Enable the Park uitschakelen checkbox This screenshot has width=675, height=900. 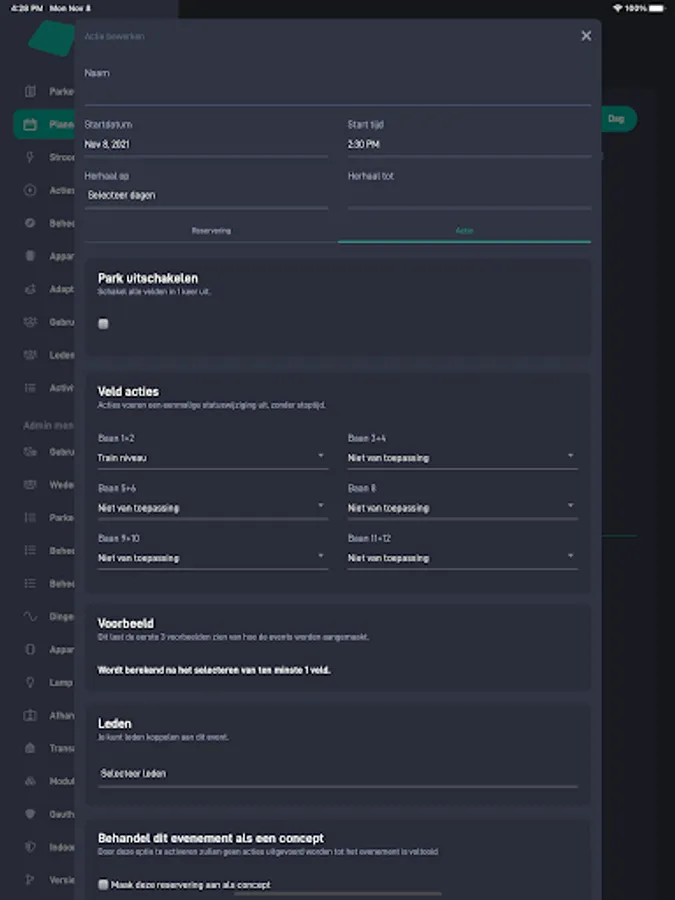[x=104, y=324]
